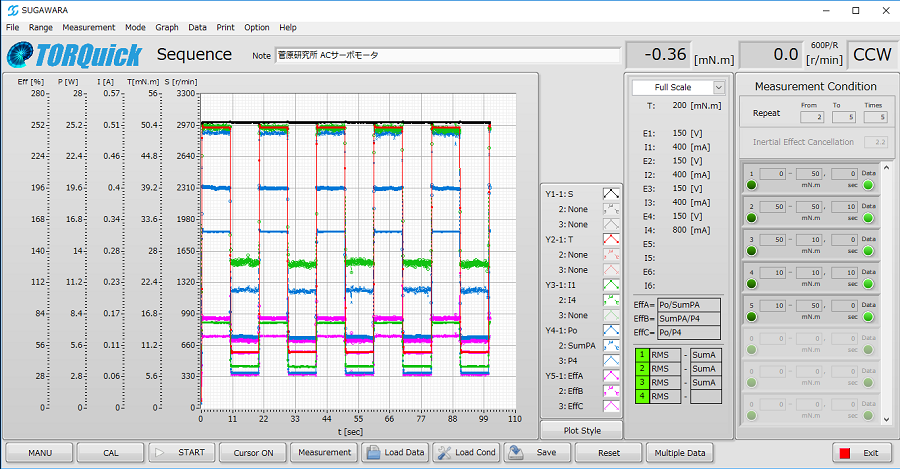Click the Load Data folder button
Image resolution: width=900 pixels, height=469 pixels.
[x=395, y=452]
